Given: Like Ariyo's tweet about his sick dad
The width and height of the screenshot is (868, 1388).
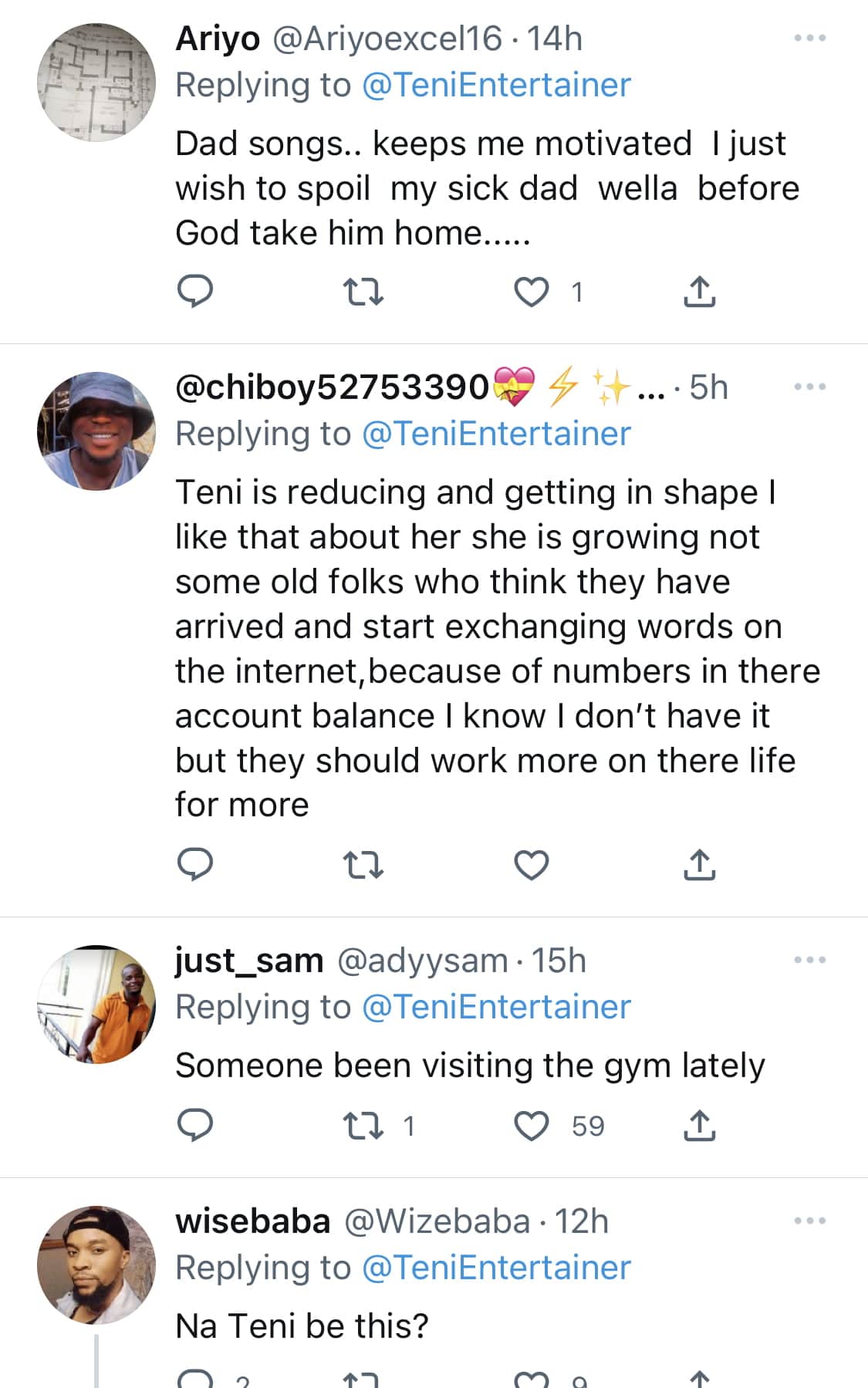Looking at the screenshot, I should pyautogui.click(x=532, y=292).
